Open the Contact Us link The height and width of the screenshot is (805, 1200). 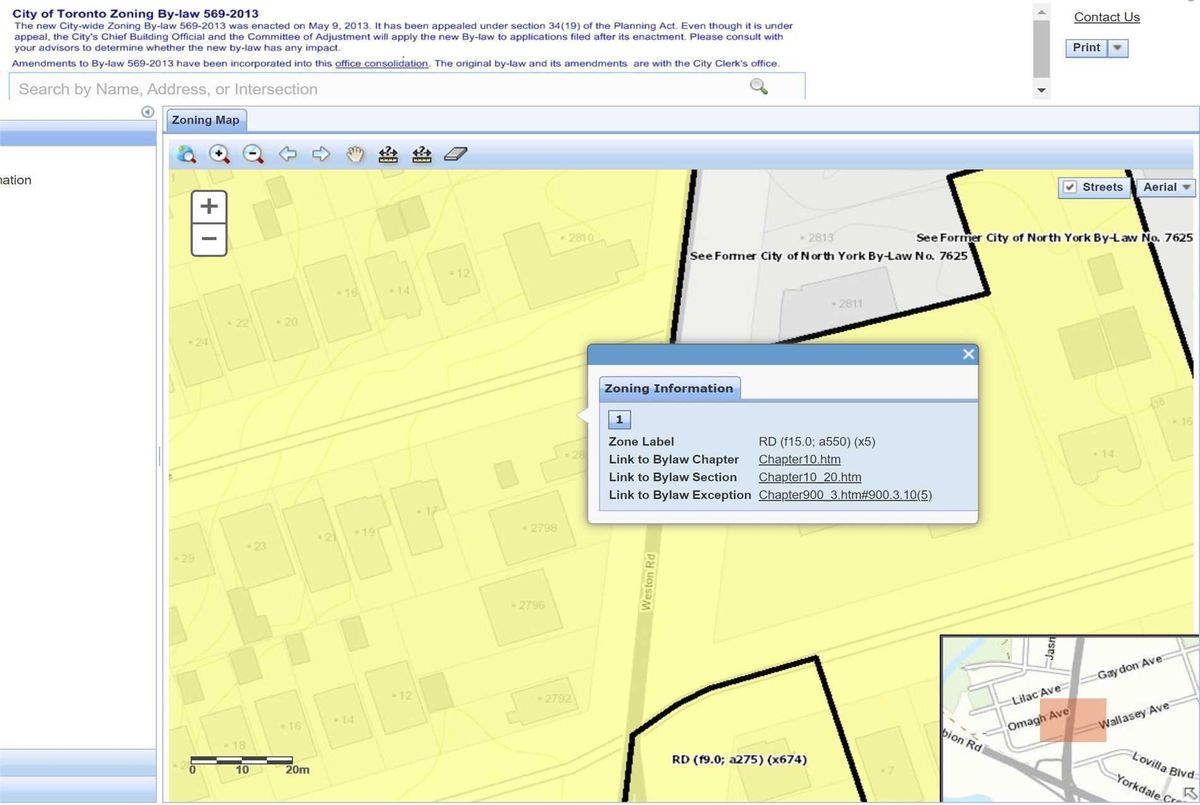(1106, 17)
